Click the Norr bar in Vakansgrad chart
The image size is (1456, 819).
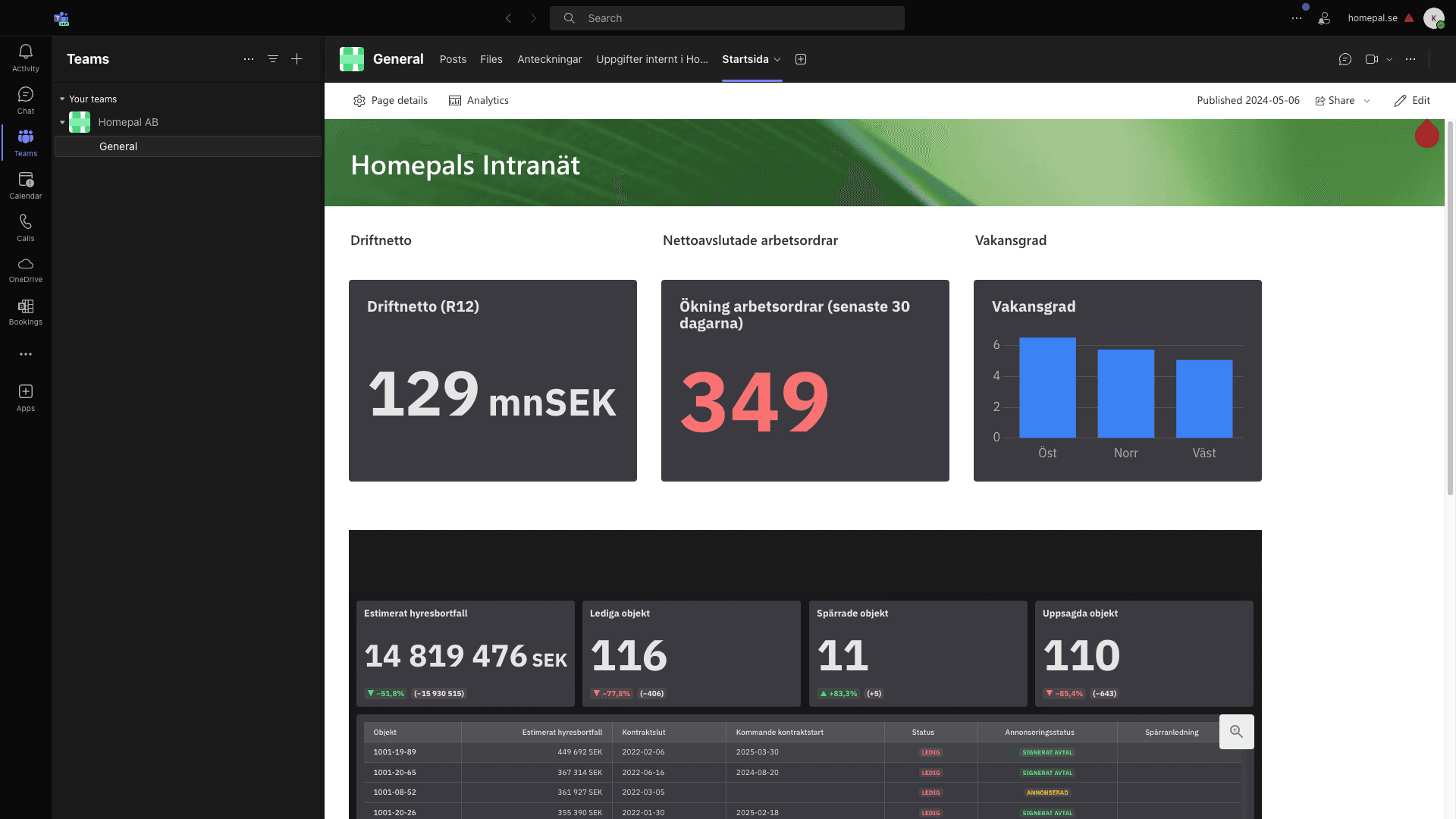pyautogui.click(x=1126, y=394)
